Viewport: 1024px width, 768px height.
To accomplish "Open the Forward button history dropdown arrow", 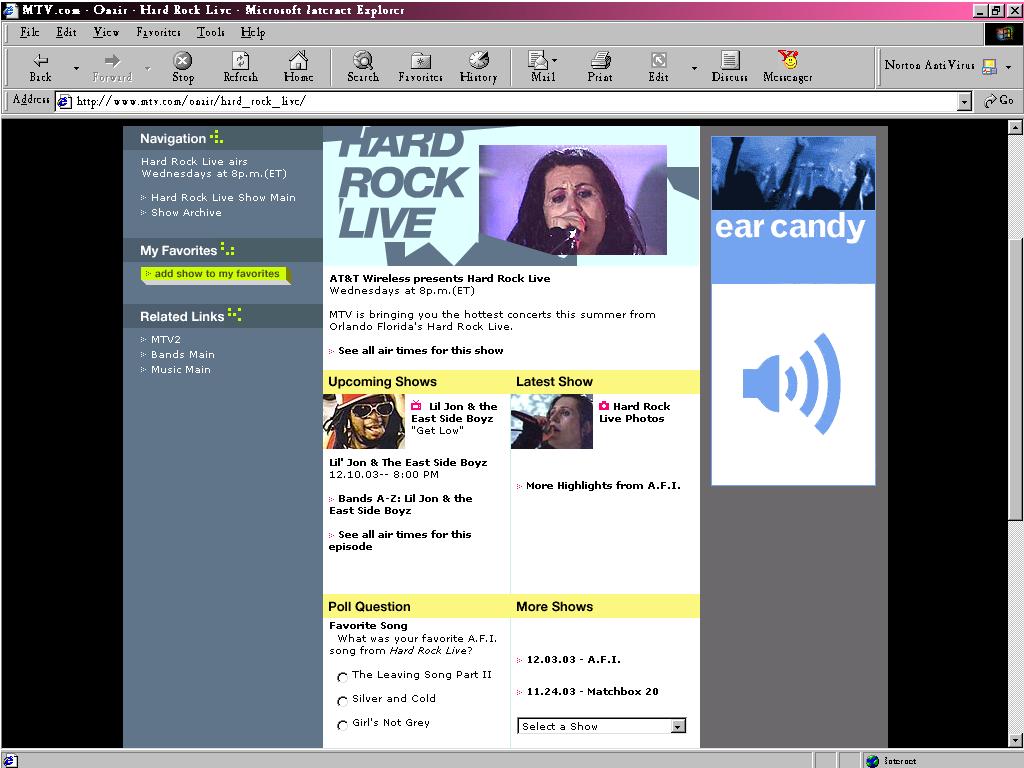I will (148, 68).
